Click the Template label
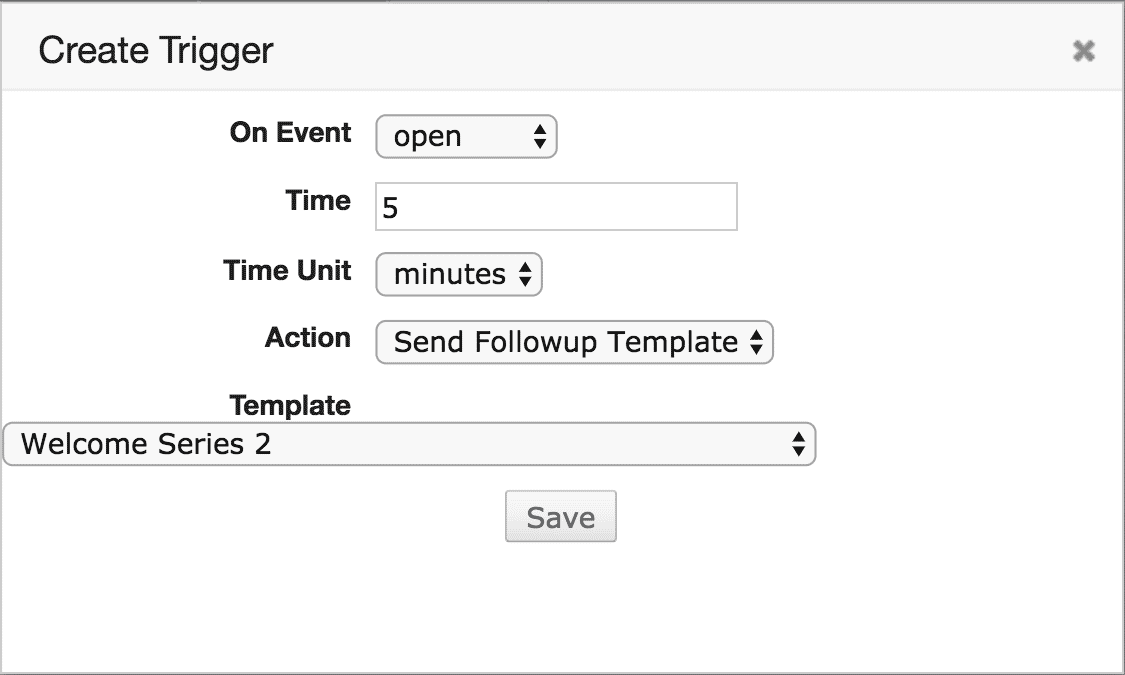 point(290,405)
